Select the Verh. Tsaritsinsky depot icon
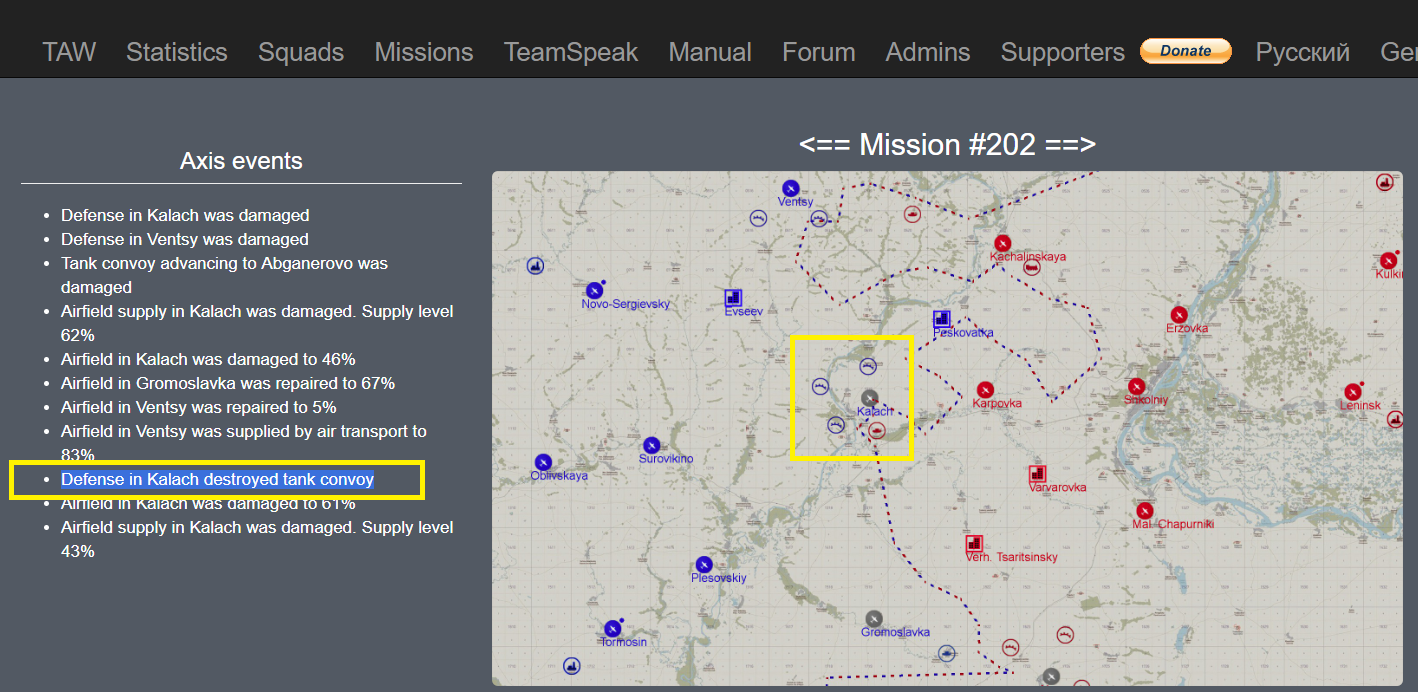Viewport: 1418px width, 692px height. click(x=974, y=544)
